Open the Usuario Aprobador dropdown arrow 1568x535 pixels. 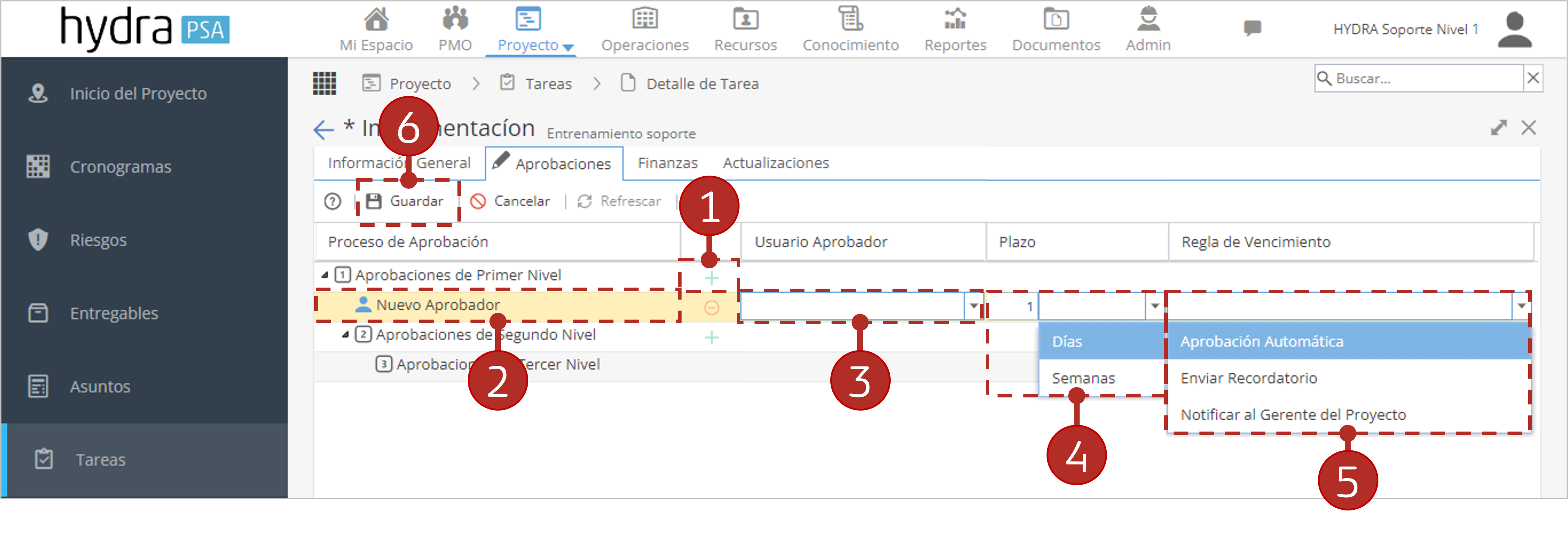click(973, 306)
